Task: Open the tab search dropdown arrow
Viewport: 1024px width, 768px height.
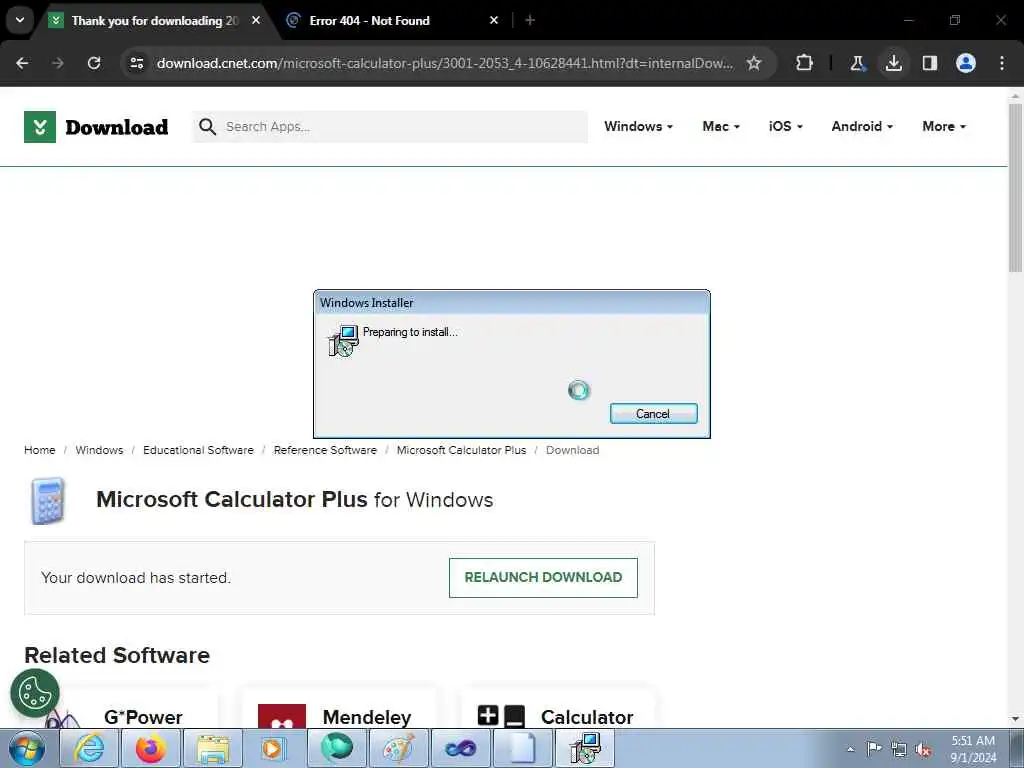Action: click(20, 20)
